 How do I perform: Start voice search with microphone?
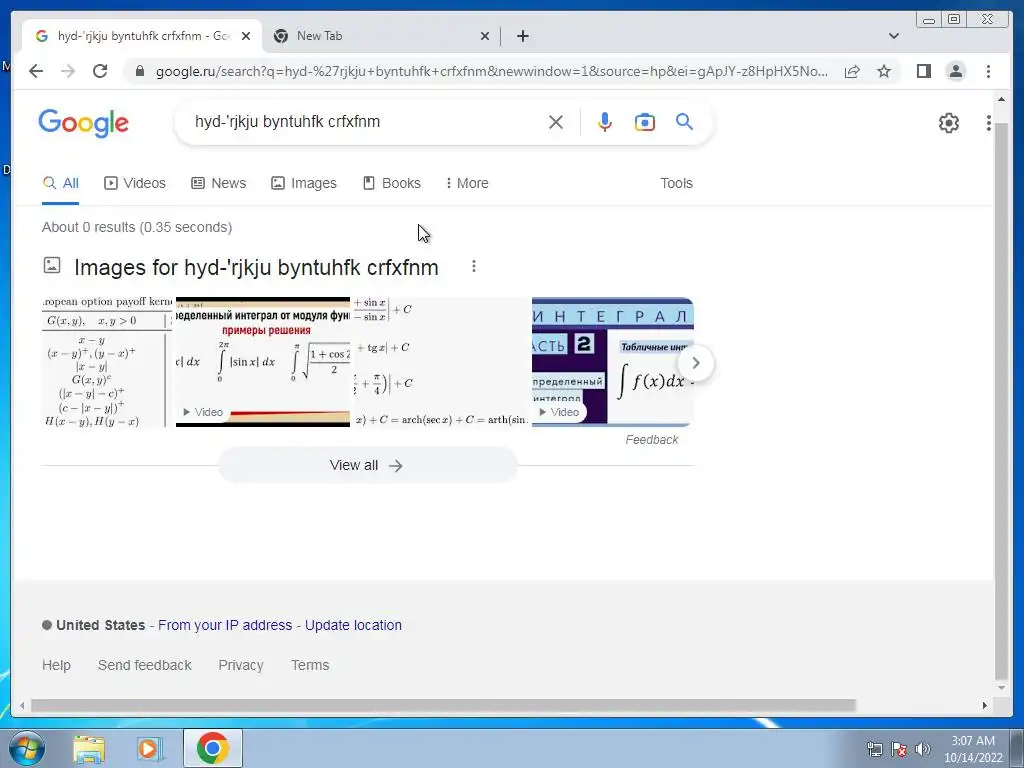(x=605, y=122)
